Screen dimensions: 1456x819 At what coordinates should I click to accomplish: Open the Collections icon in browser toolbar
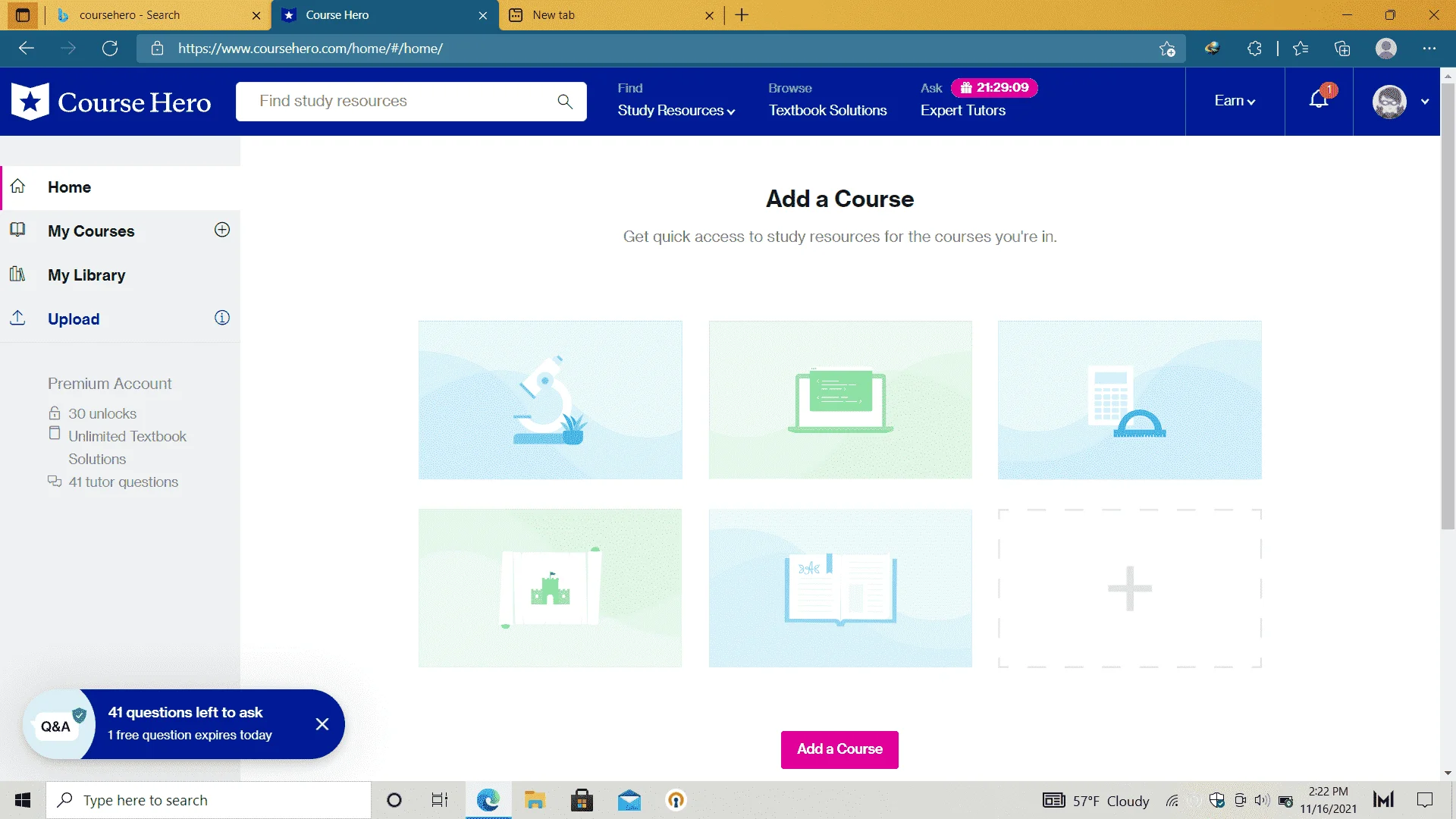pos(1342,49)
